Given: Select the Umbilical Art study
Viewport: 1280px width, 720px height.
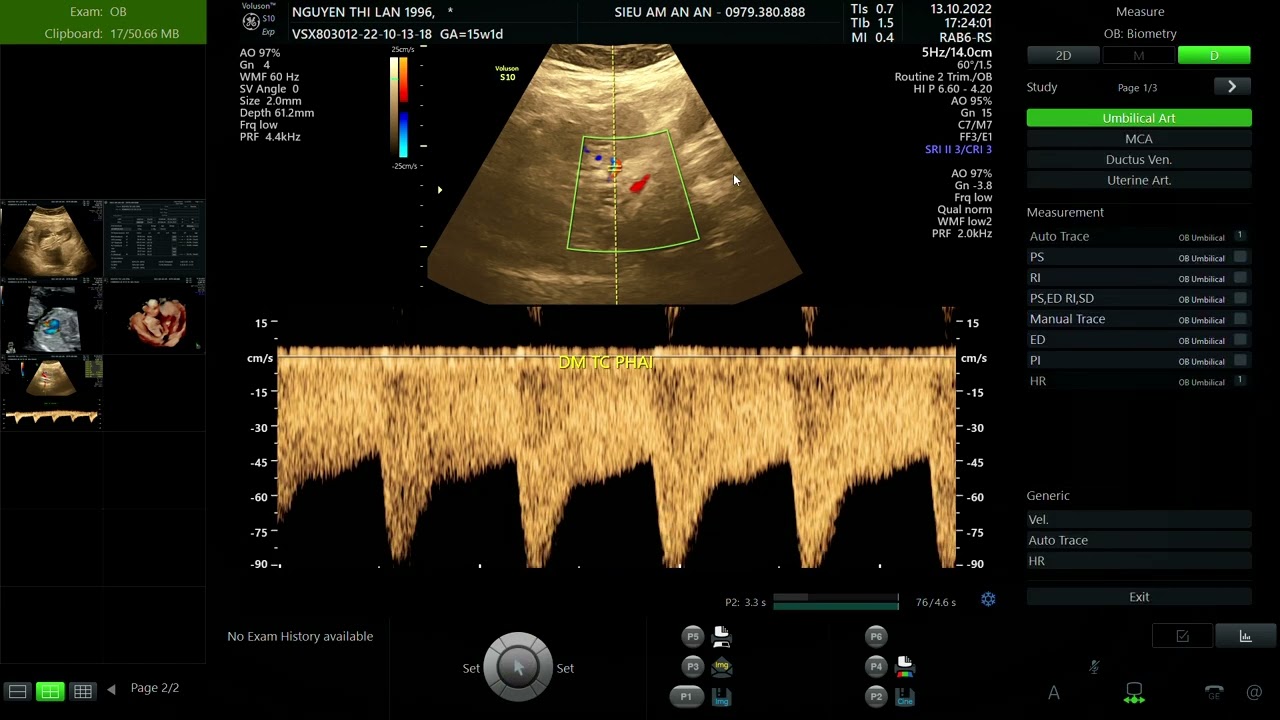Looking at the screenshot, I should click(x=1139, y=118).
